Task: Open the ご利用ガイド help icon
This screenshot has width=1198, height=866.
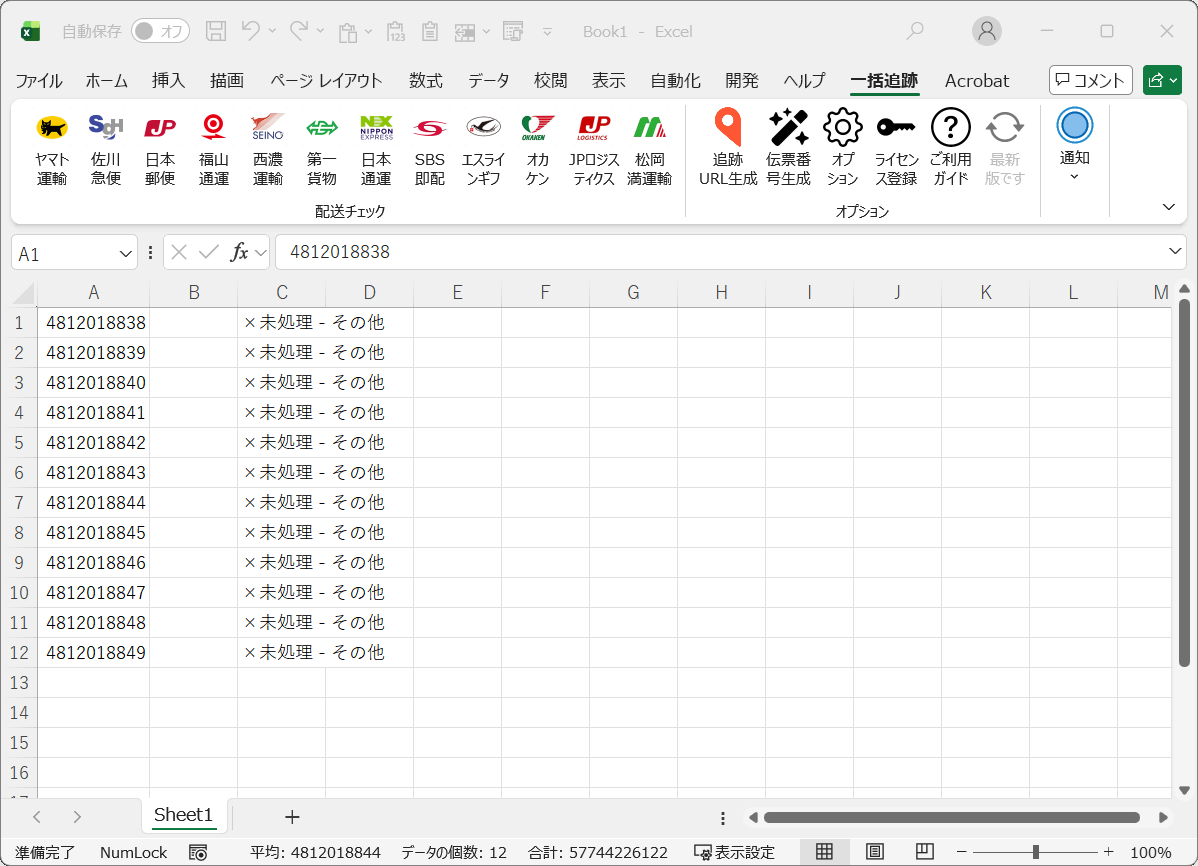Action: pyautogui.click(x=950, y=145)
